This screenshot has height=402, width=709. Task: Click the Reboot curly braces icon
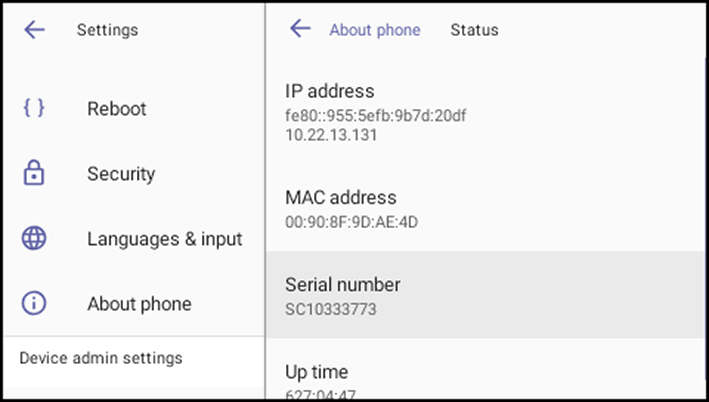(x=34, y=108)
